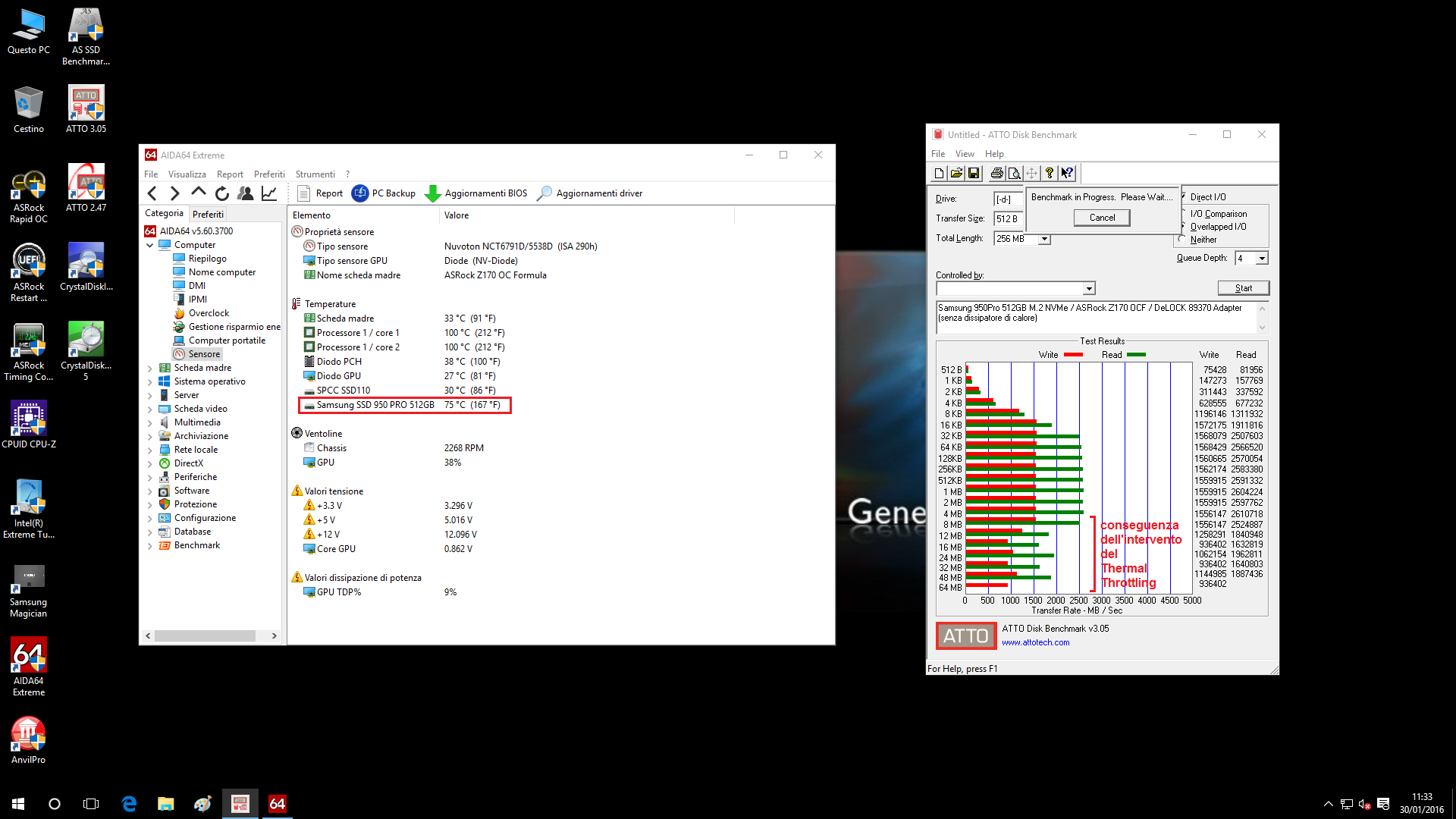This screenshot has height=819, width=1456.
Task: Click the description box scroll down arrow
Action: pyautogui.click(x=1262, y=328)
